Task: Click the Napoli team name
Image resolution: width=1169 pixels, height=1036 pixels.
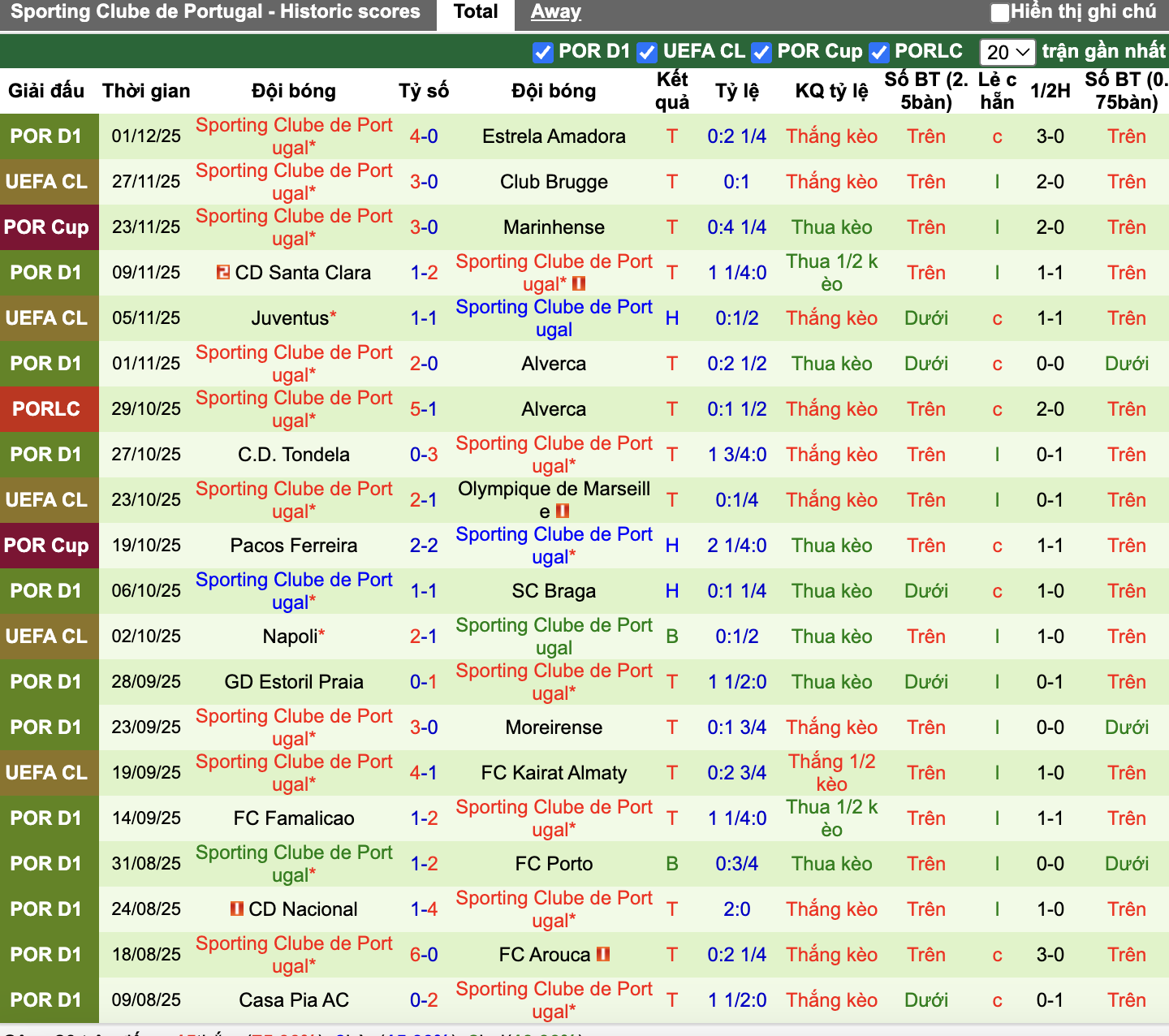Action: 290,637
